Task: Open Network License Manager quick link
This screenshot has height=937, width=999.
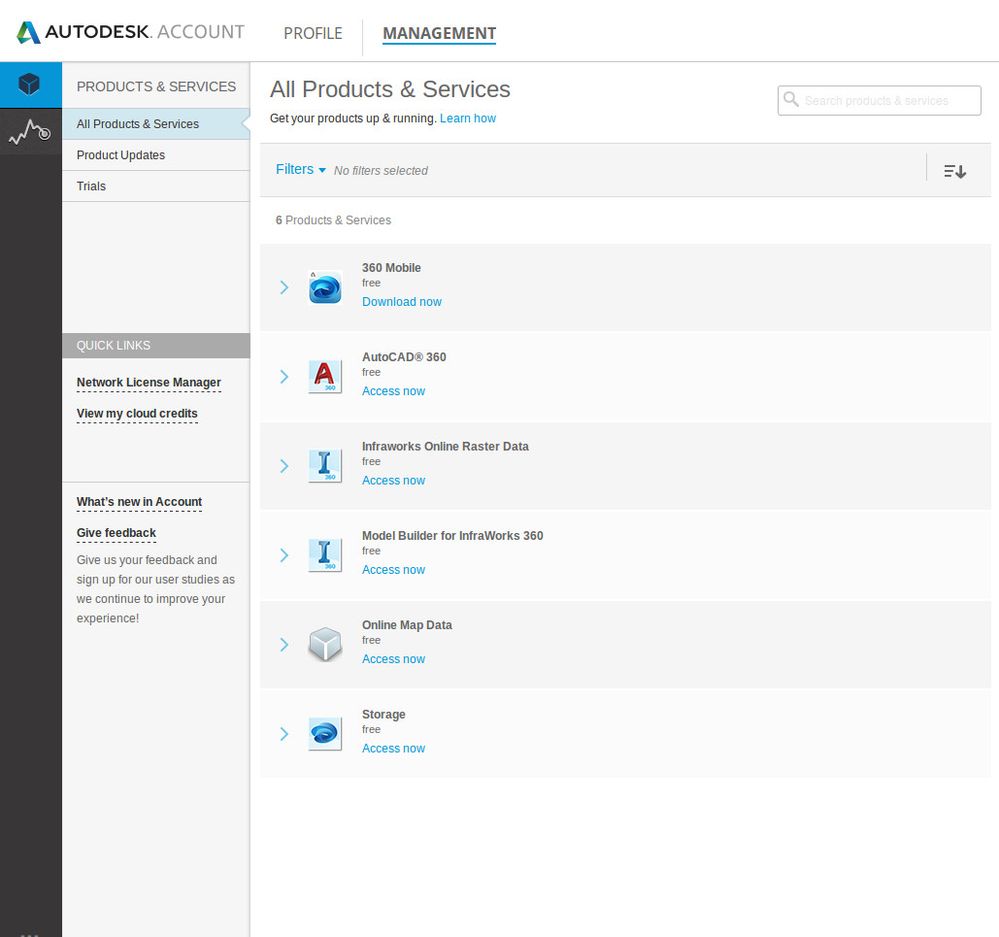Action: click(x=148, y=382)
